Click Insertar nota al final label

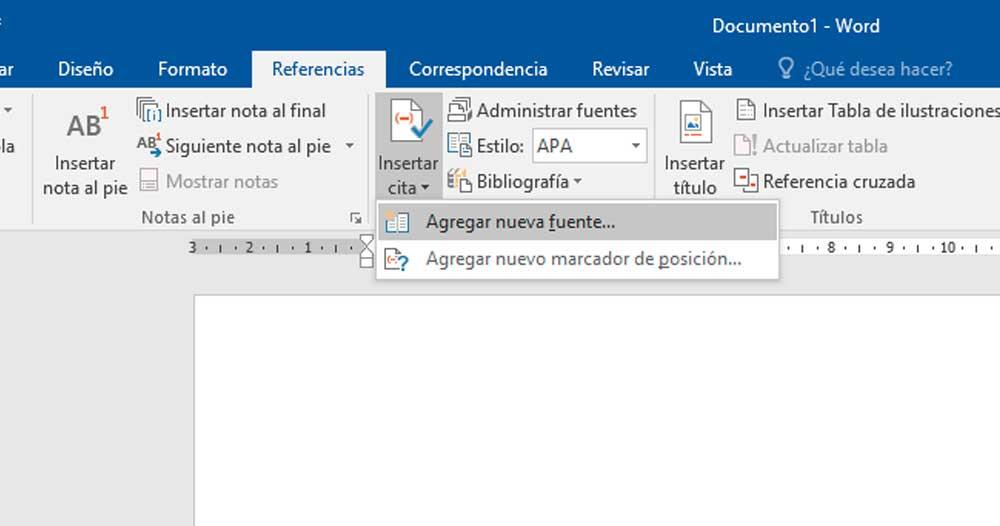pos(246,111)
